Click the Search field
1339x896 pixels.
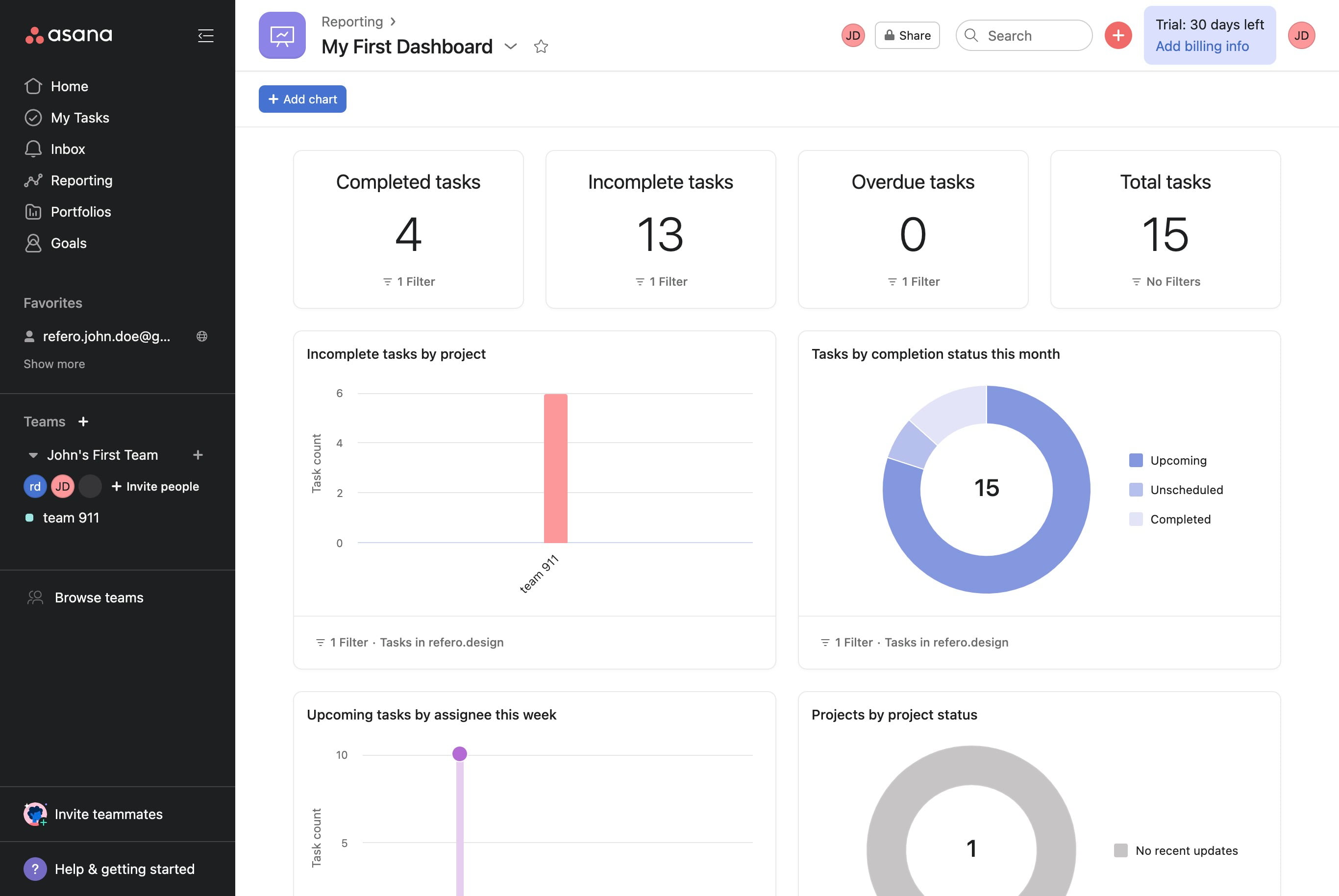click(x=1024, y=35)
